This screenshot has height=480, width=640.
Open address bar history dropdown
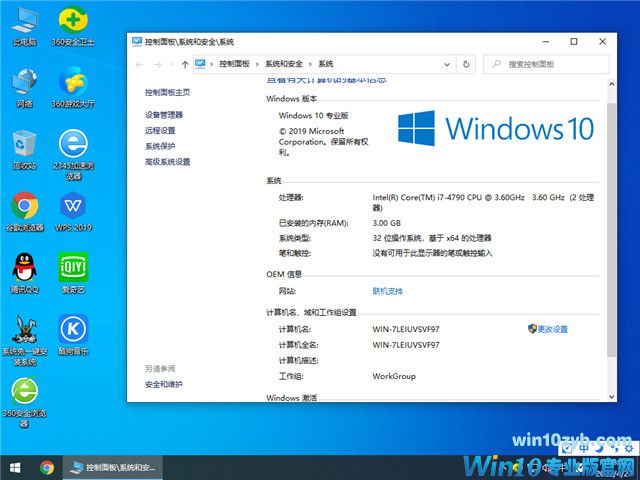click(x=447, y=64)
